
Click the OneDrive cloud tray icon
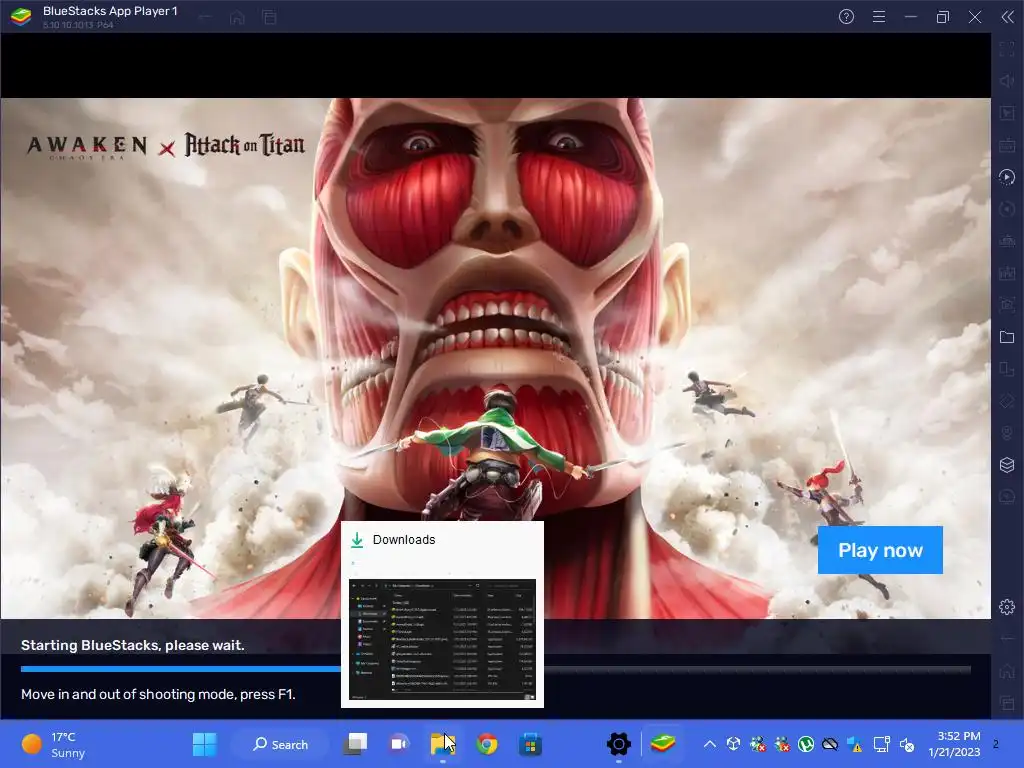[830, 744]
